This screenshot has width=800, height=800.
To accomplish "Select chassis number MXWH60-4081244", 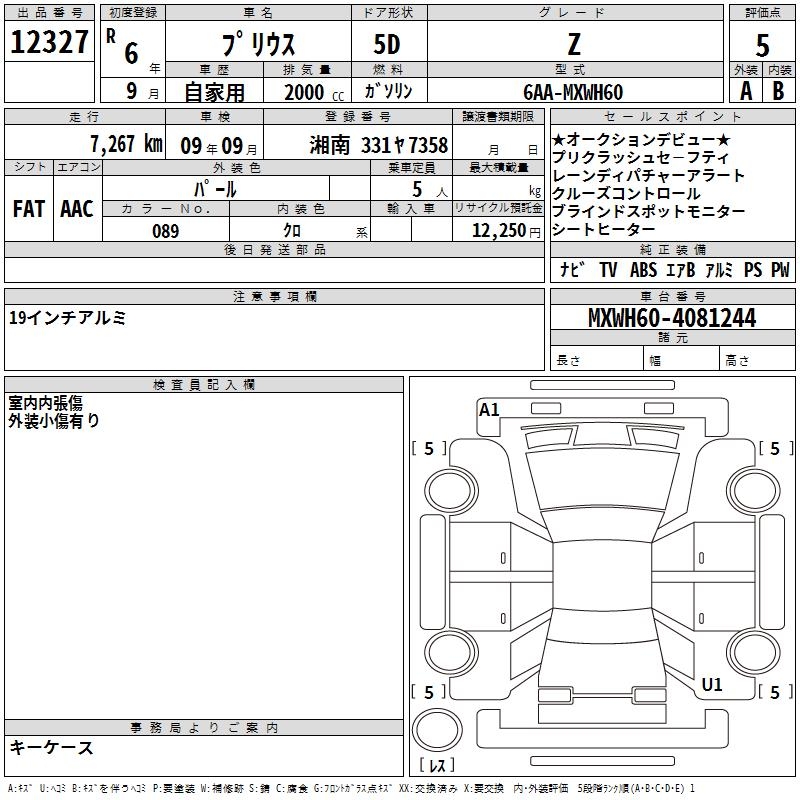I will tap(672, 318).
